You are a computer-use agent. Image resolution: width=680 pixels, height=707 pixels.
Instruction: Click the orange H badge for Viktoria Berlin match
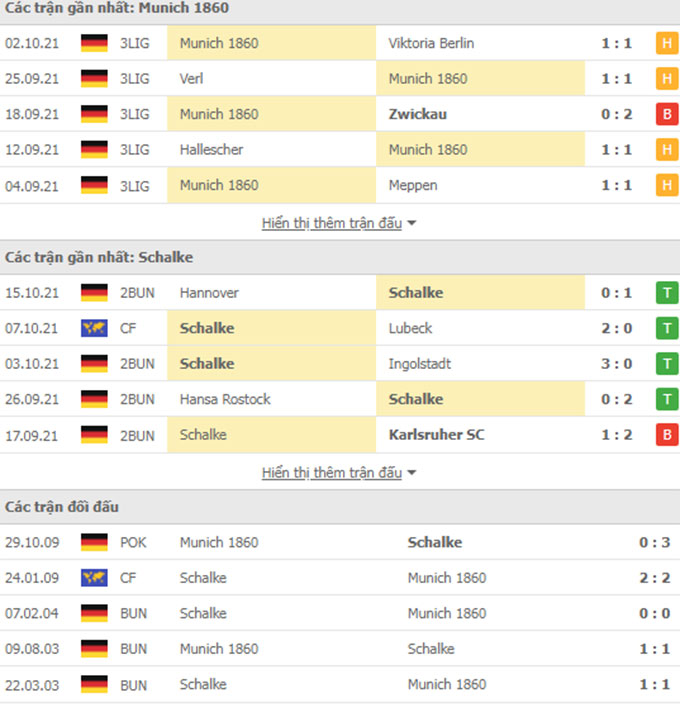coord(666,43)
